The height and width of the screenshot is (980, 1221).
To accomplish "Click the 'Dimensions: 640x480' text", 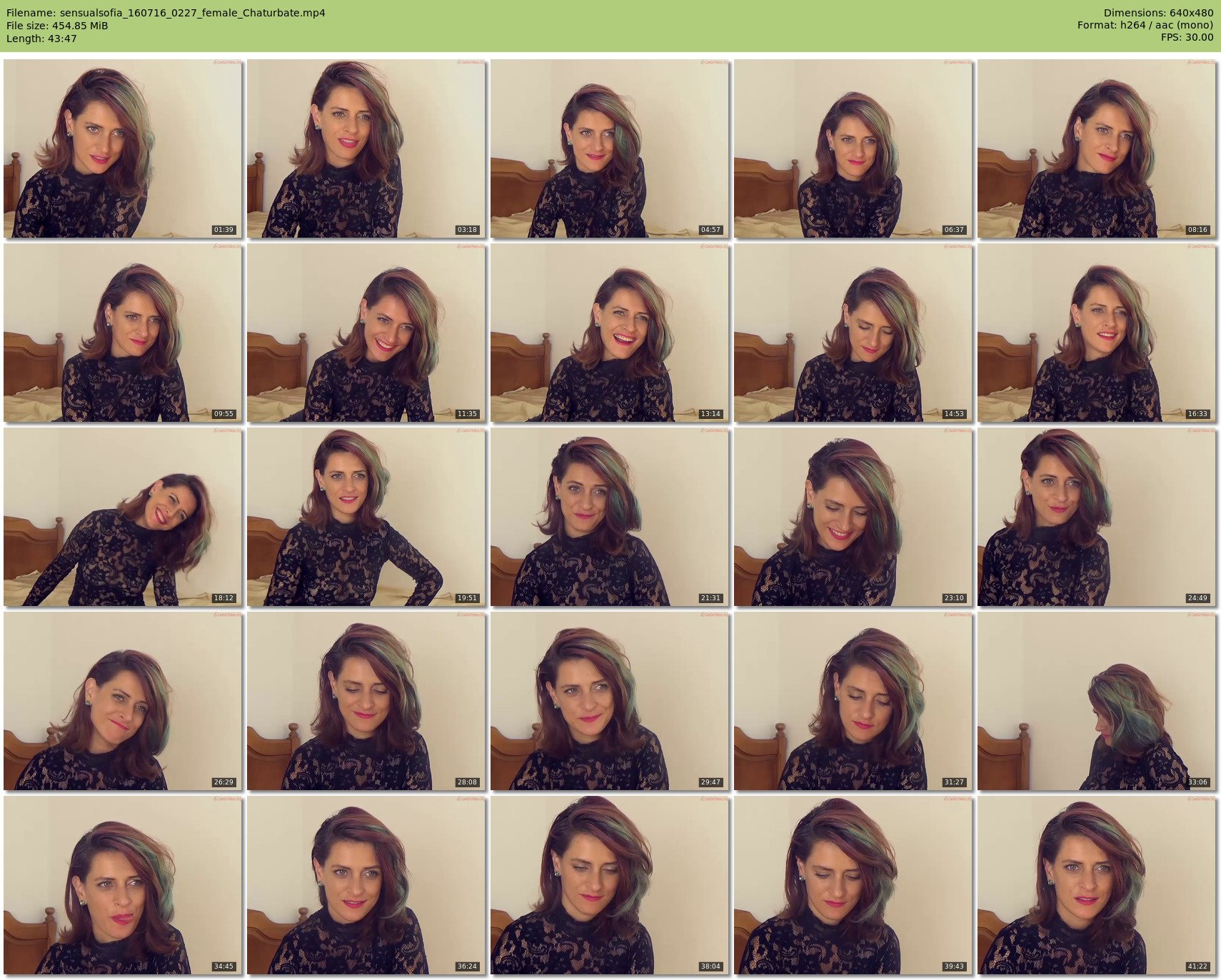I will pos(1158,13).
